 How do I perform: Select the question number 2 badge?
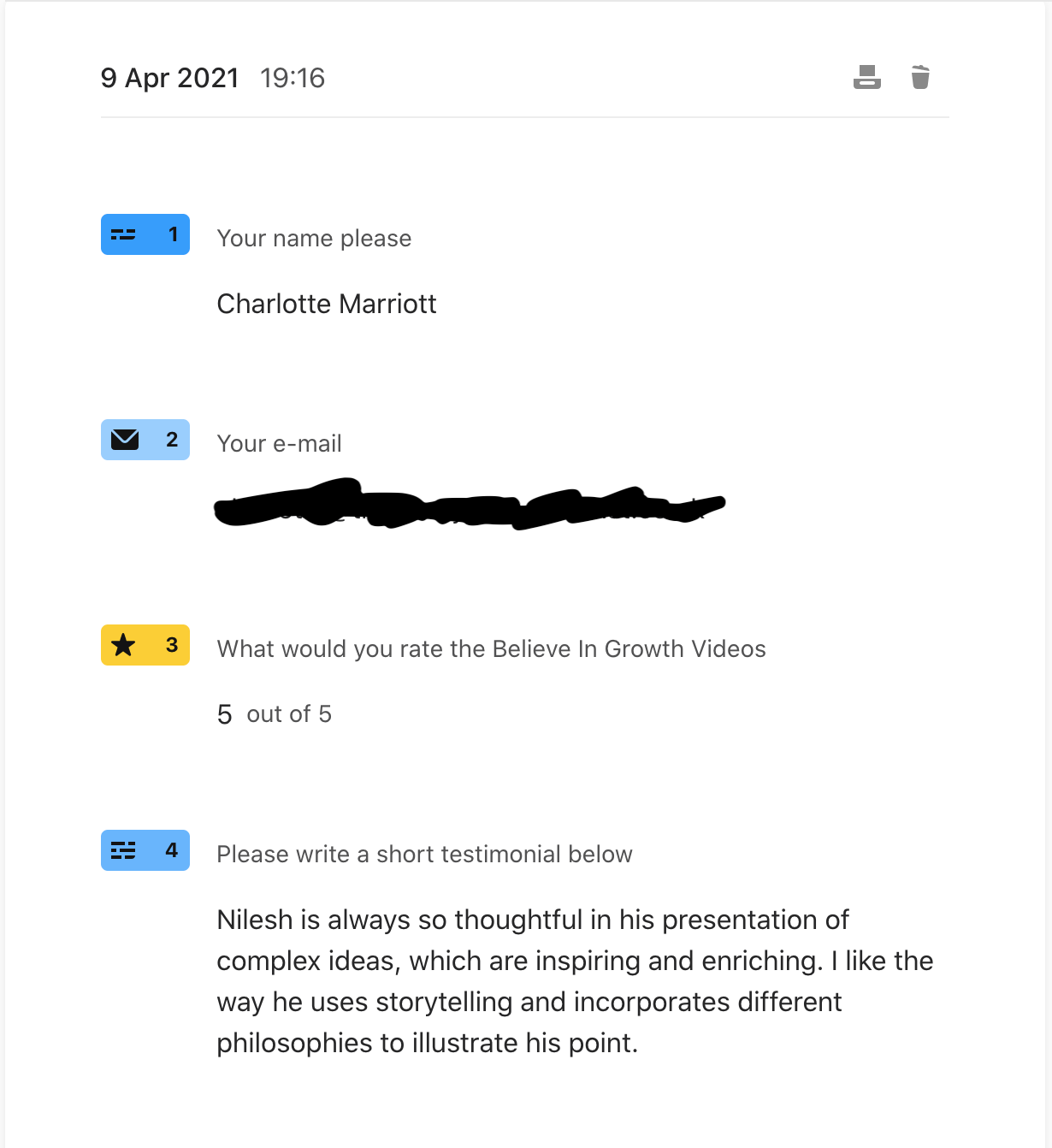pos(145,440)
